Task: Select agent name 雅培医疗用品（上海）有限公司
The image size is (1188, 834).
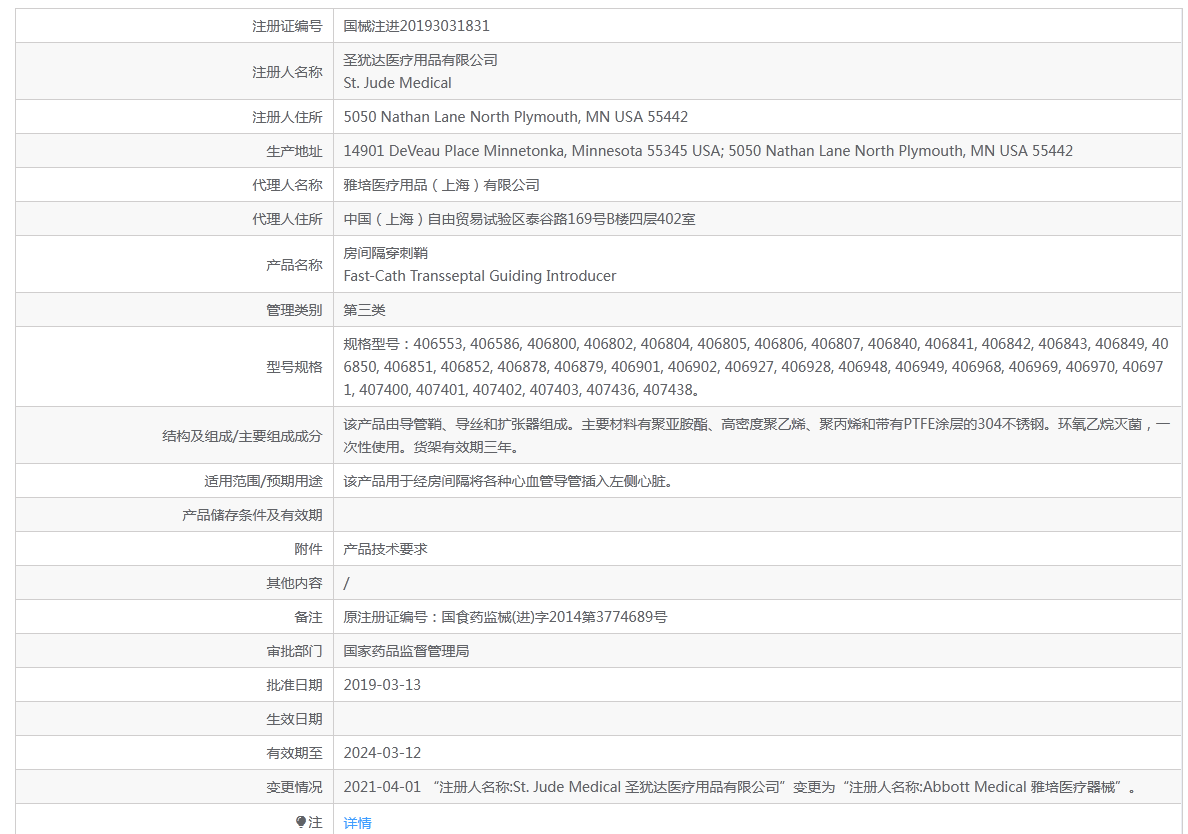Action: tap(442, 185)
